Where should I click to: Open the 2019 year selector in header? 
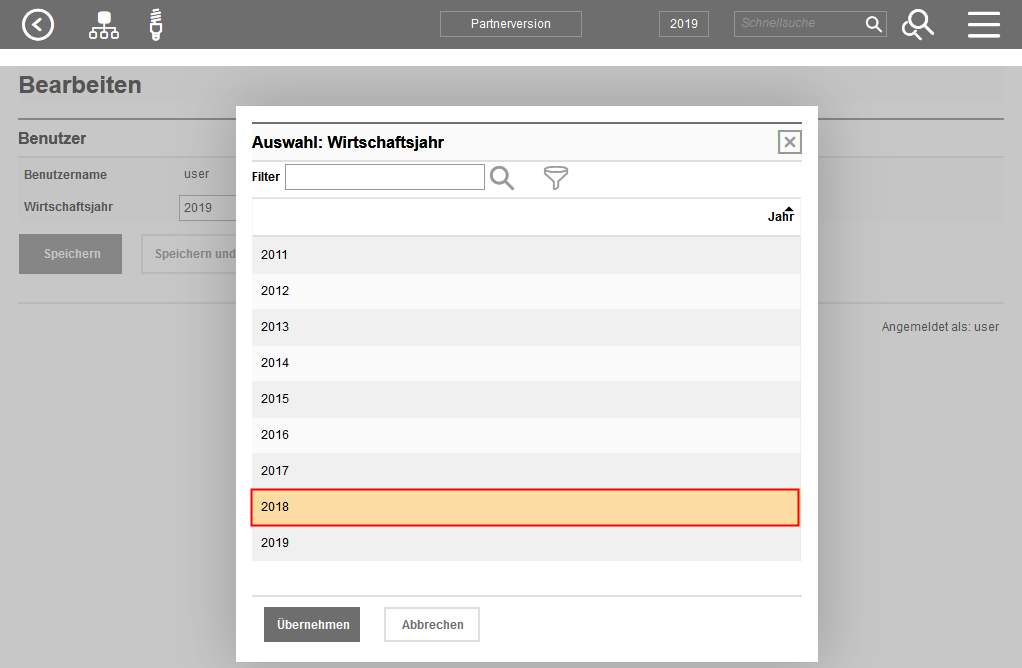[x=684, y=24]
